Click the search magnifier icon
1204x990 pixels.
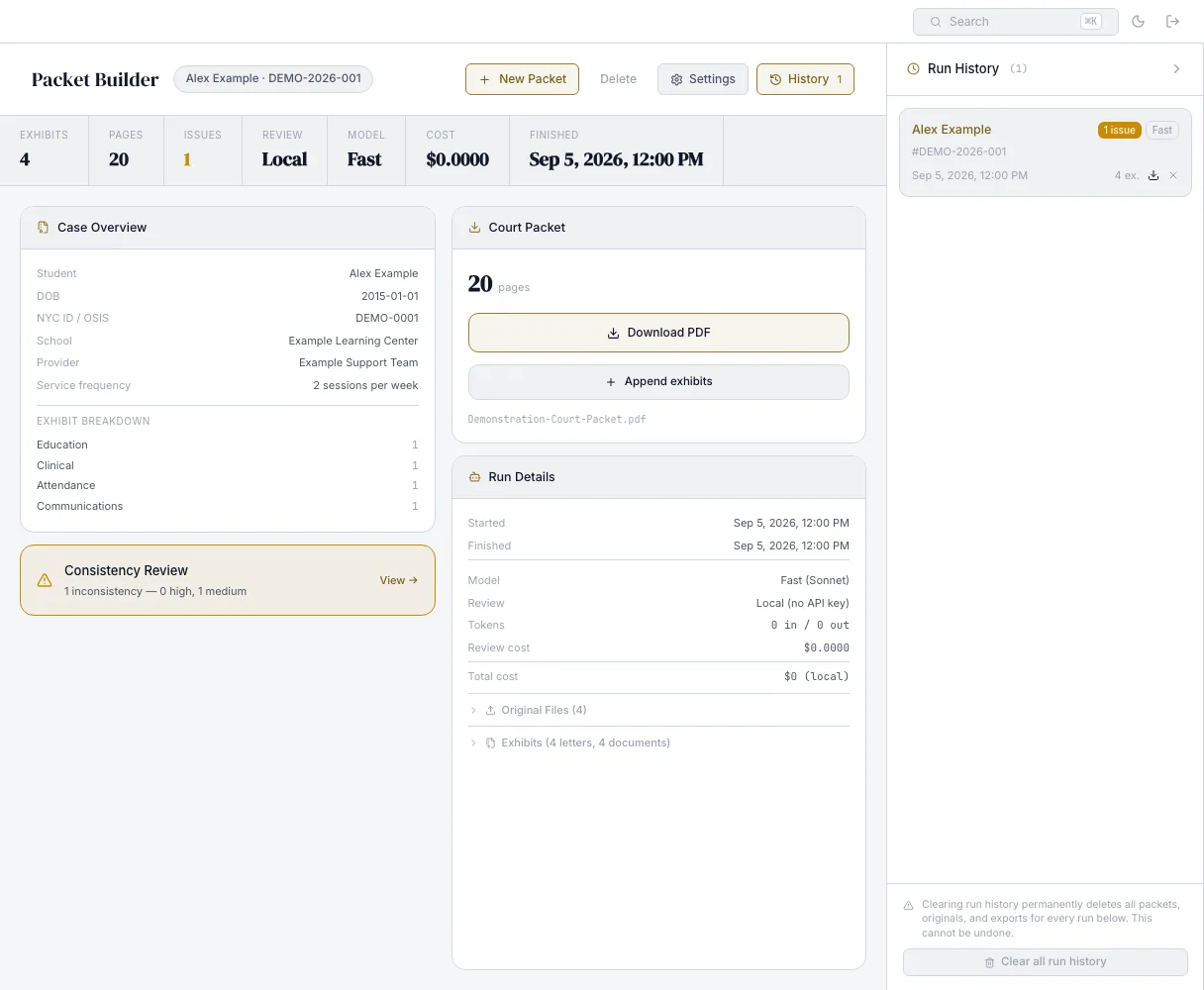pyautogui.click(x=935, y=22)
